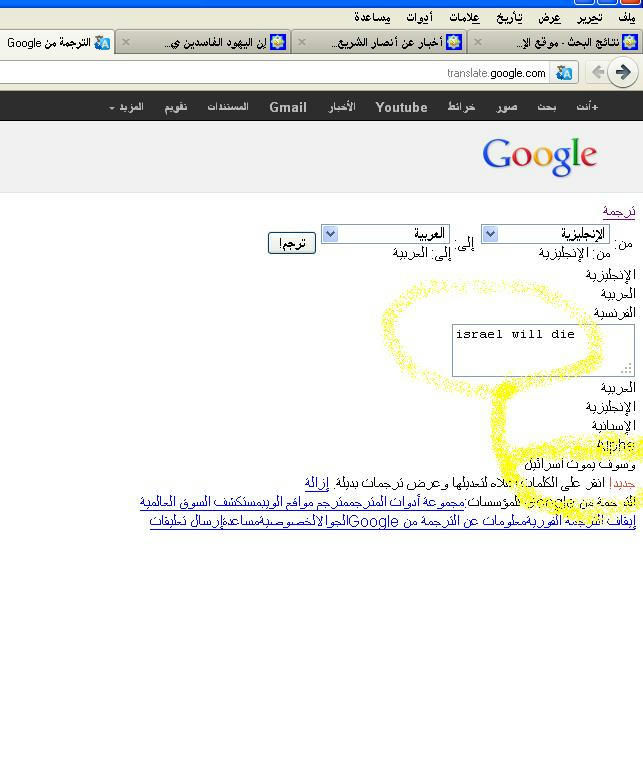Click the 'ترجم!' translate button

292,243
